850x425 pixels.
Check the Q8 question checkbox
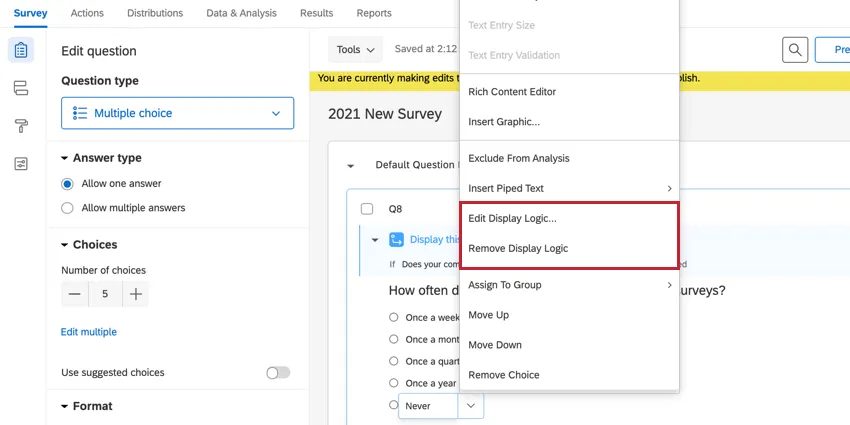[367, 209]
